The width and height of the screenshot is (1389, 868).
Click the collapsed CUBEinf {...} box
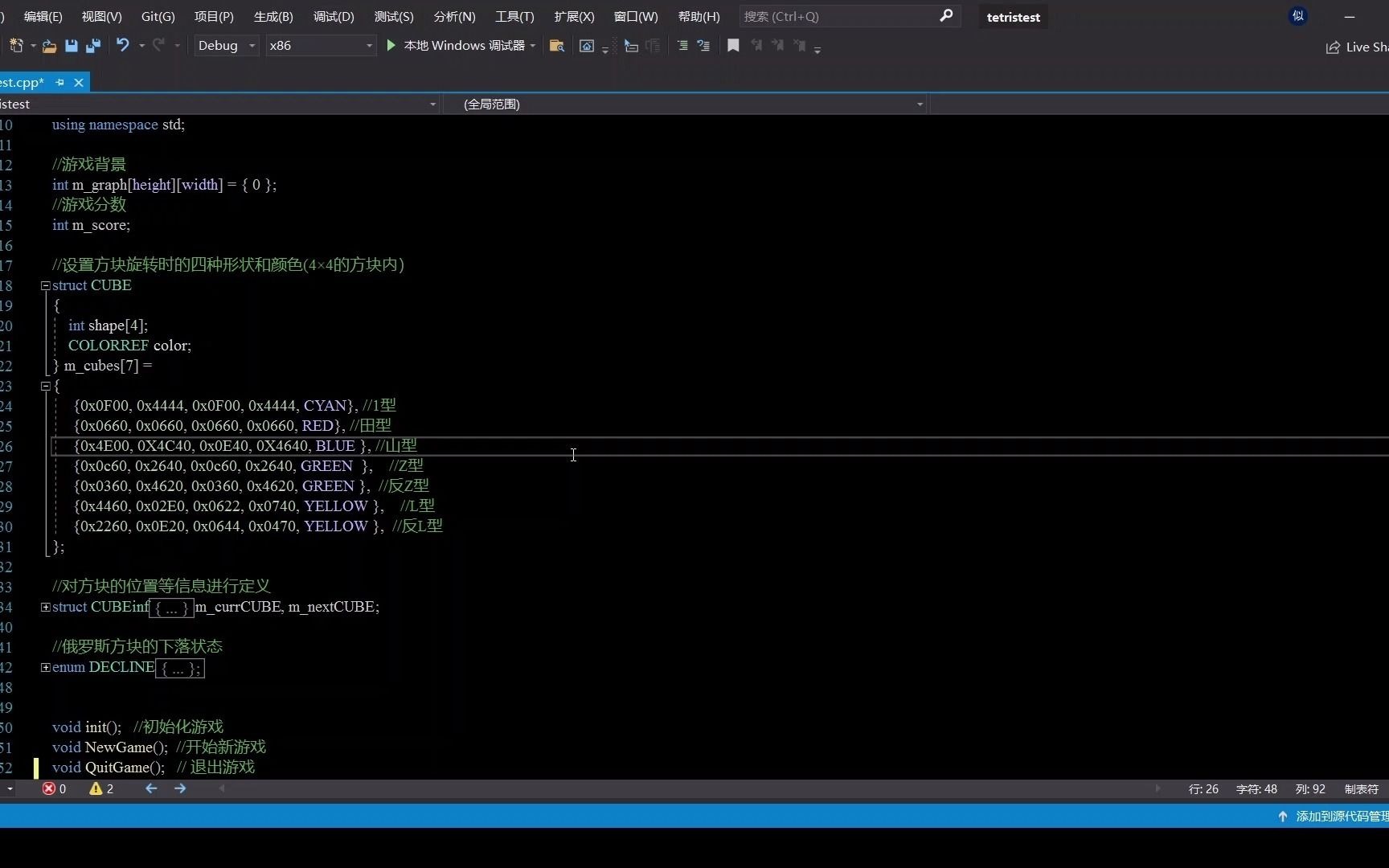(171, 608)
